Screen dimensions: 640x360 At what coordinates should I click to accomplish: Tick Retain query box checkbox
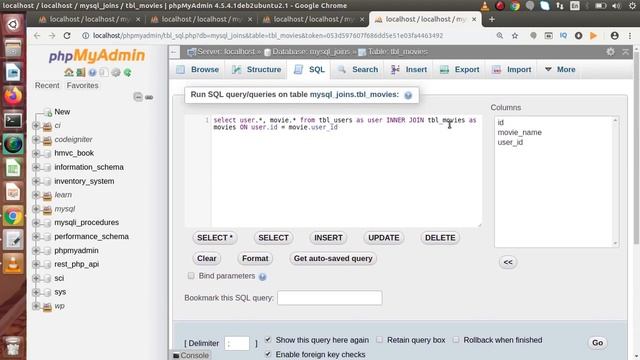click(x=379, y=339)
